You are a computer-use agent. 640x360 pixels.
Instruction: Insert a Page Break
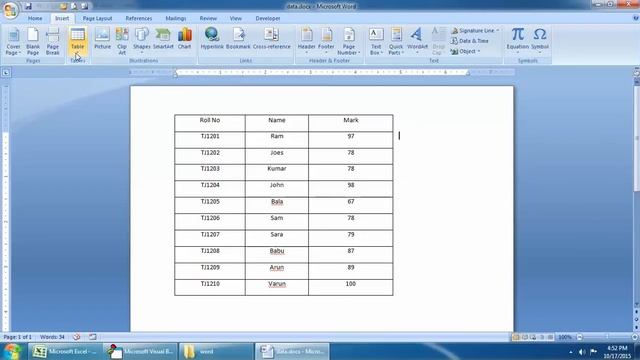pyautogui.click(x=52, y=41)
